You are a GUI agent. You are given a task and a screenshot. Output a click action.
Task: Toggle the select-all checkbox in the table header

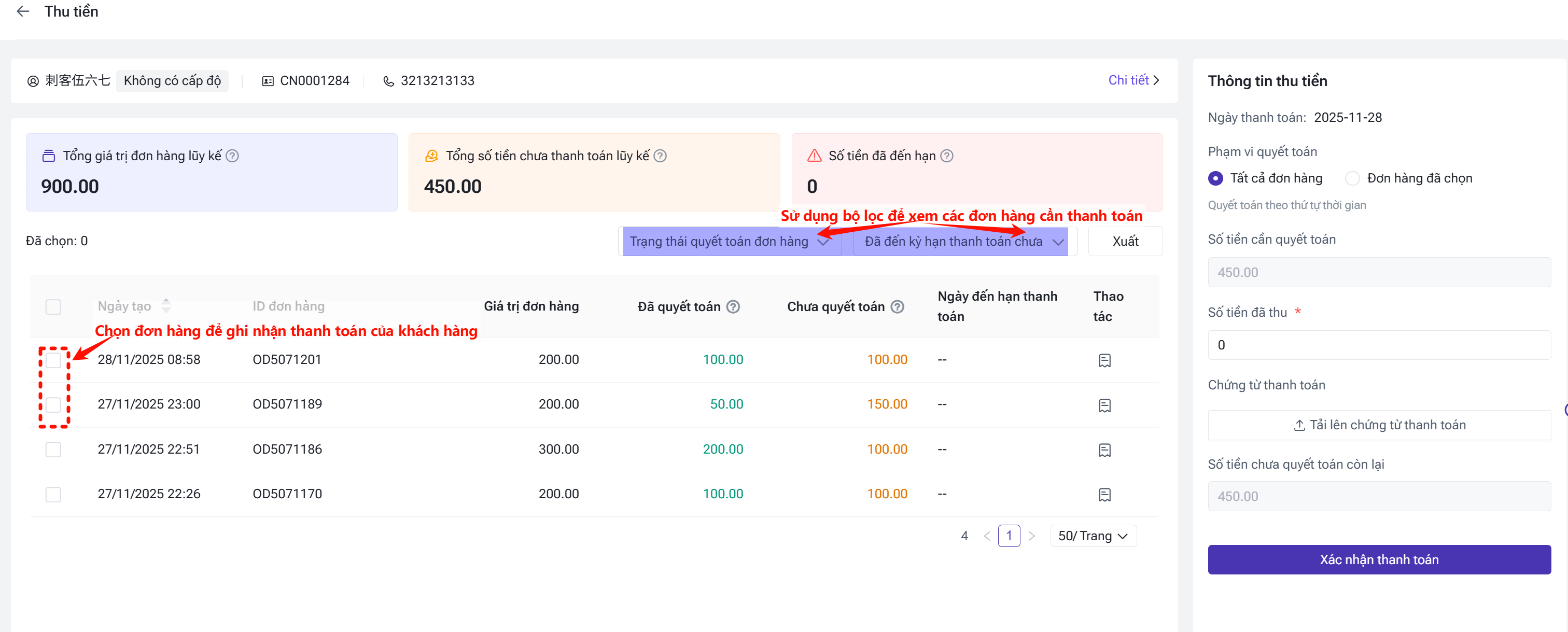pyautogui.click(x=53, y=307)
